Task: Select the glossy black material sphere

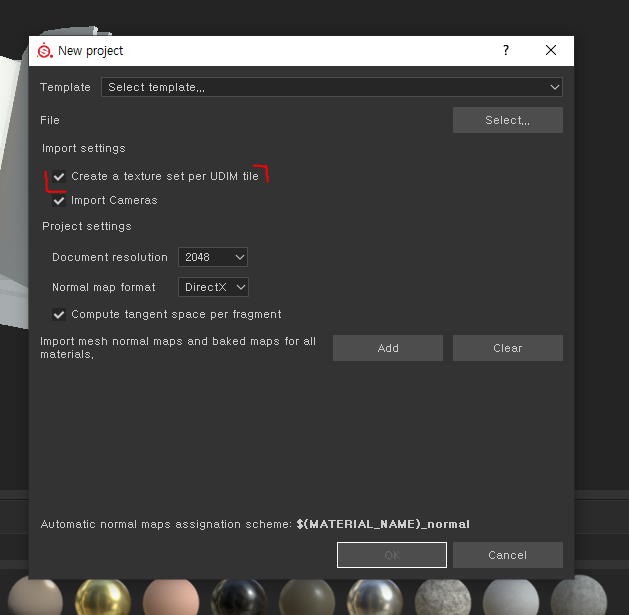Action: click(239, 598)
